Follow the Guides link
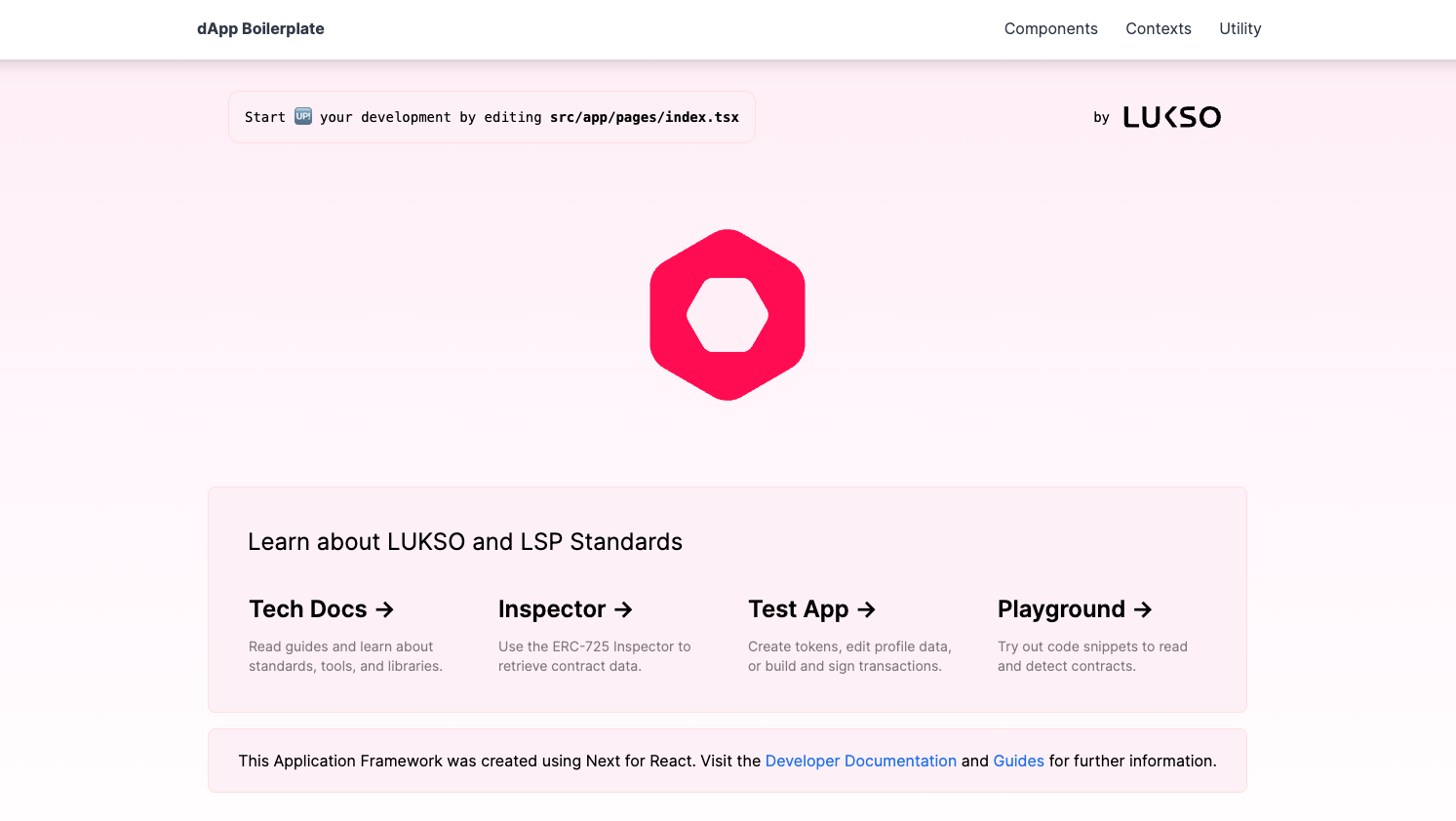This screenshot has height=821, width=1456. point(1018,761)
